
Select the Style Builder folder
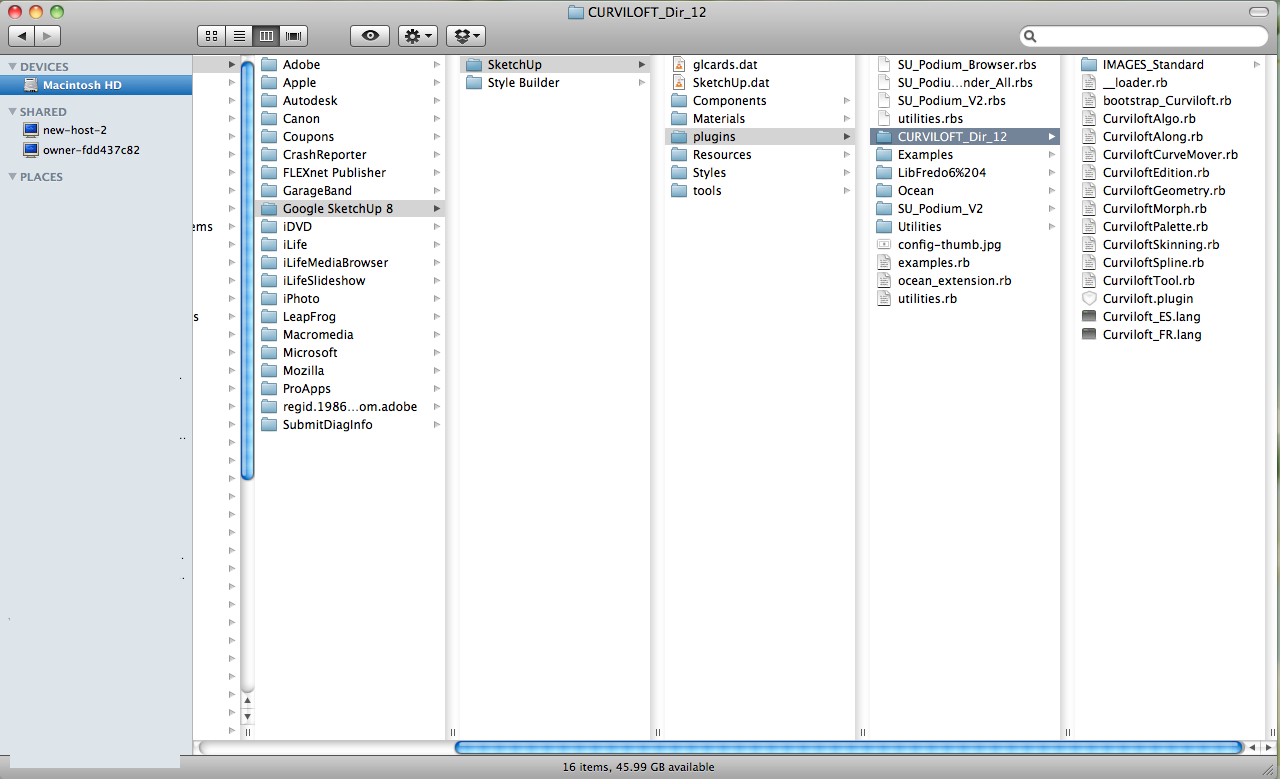point(523,83)
